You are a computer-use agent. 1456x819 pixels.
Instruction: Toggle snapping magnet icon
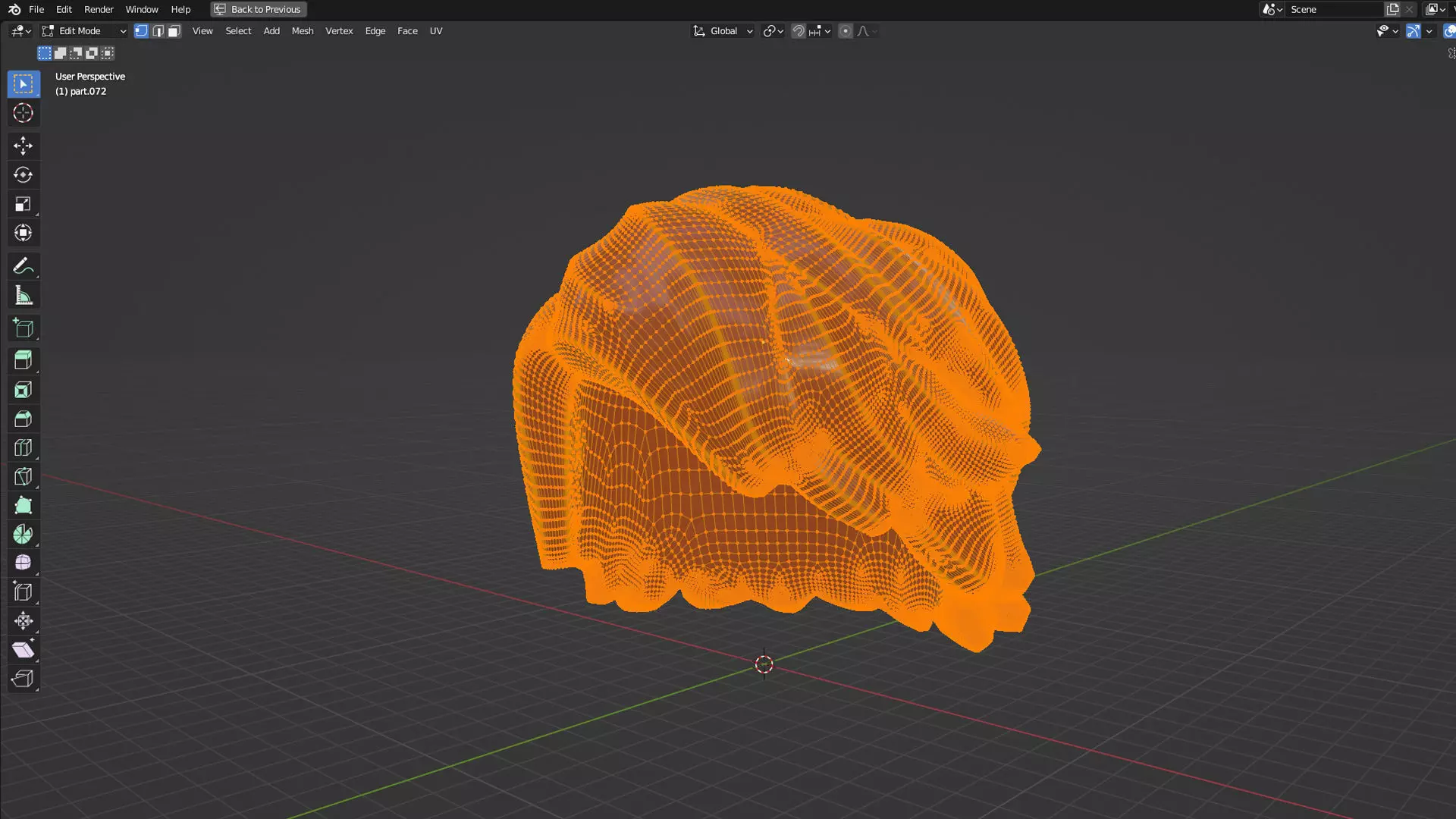pos(798,31)
